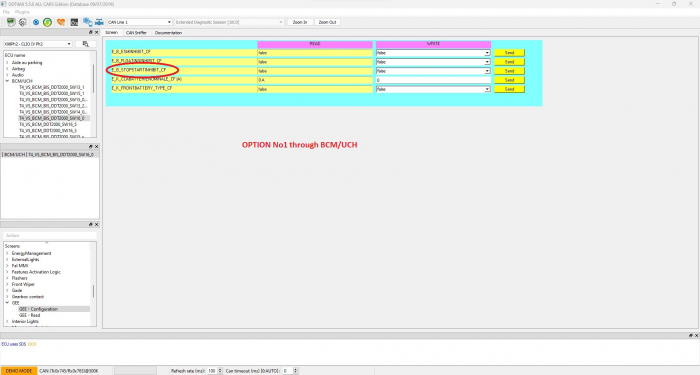Expand the Front Wiper node
This screenshot has height=375, width=700.
coord(7,284)
